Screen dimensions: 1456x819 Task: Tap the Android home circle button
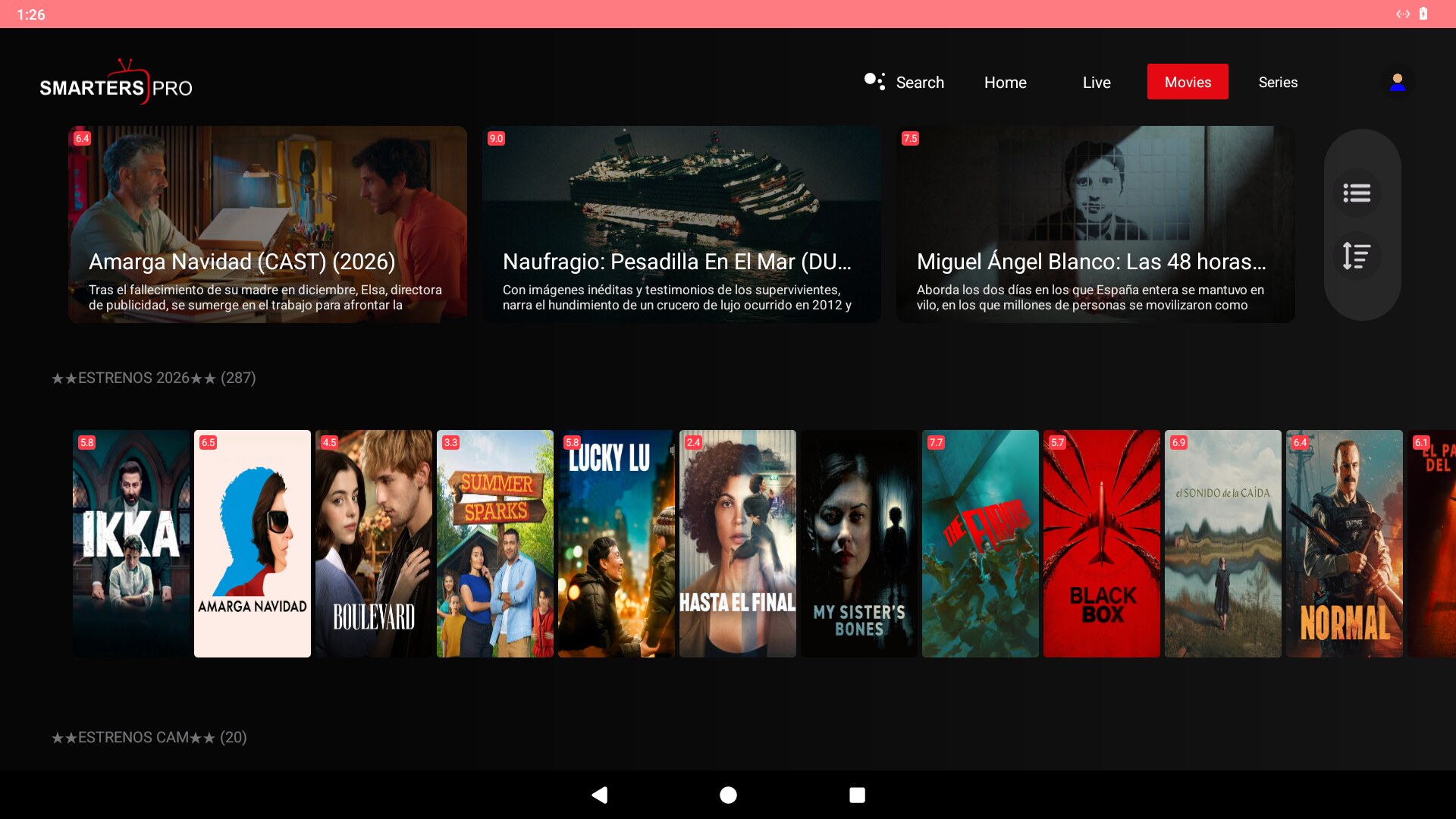tap(728, 795)
